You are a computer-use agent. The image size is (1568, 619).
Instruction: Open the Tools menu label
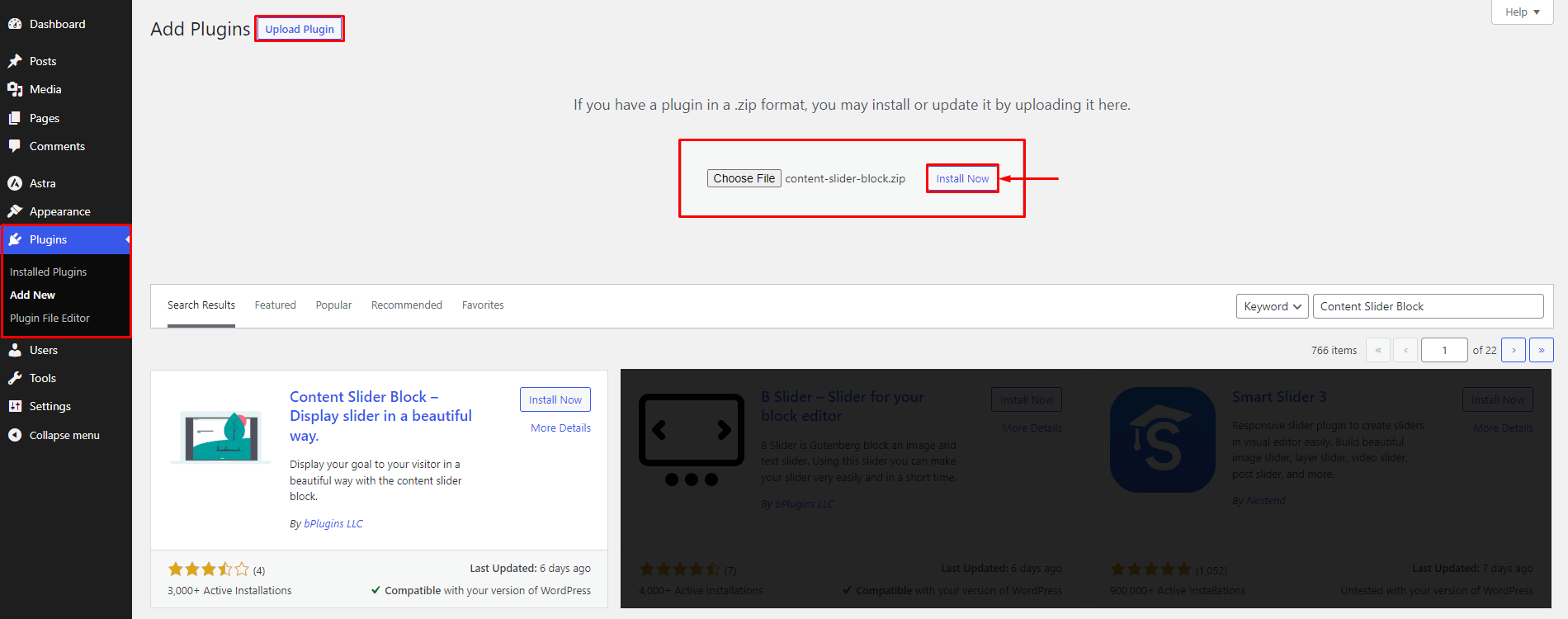(43, 378)
